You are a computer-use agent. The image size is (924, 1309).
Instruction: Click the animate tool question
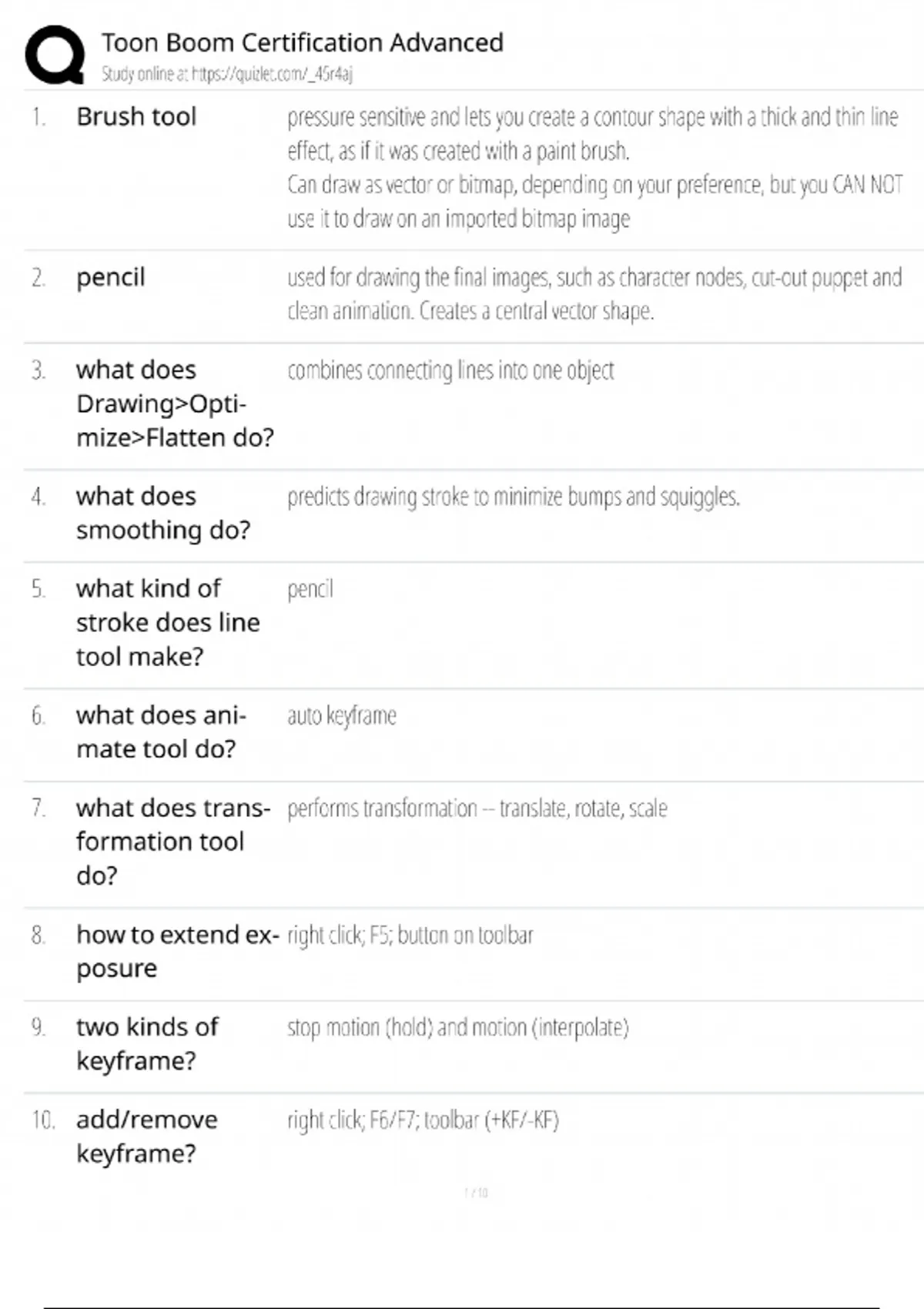point(160,731)
